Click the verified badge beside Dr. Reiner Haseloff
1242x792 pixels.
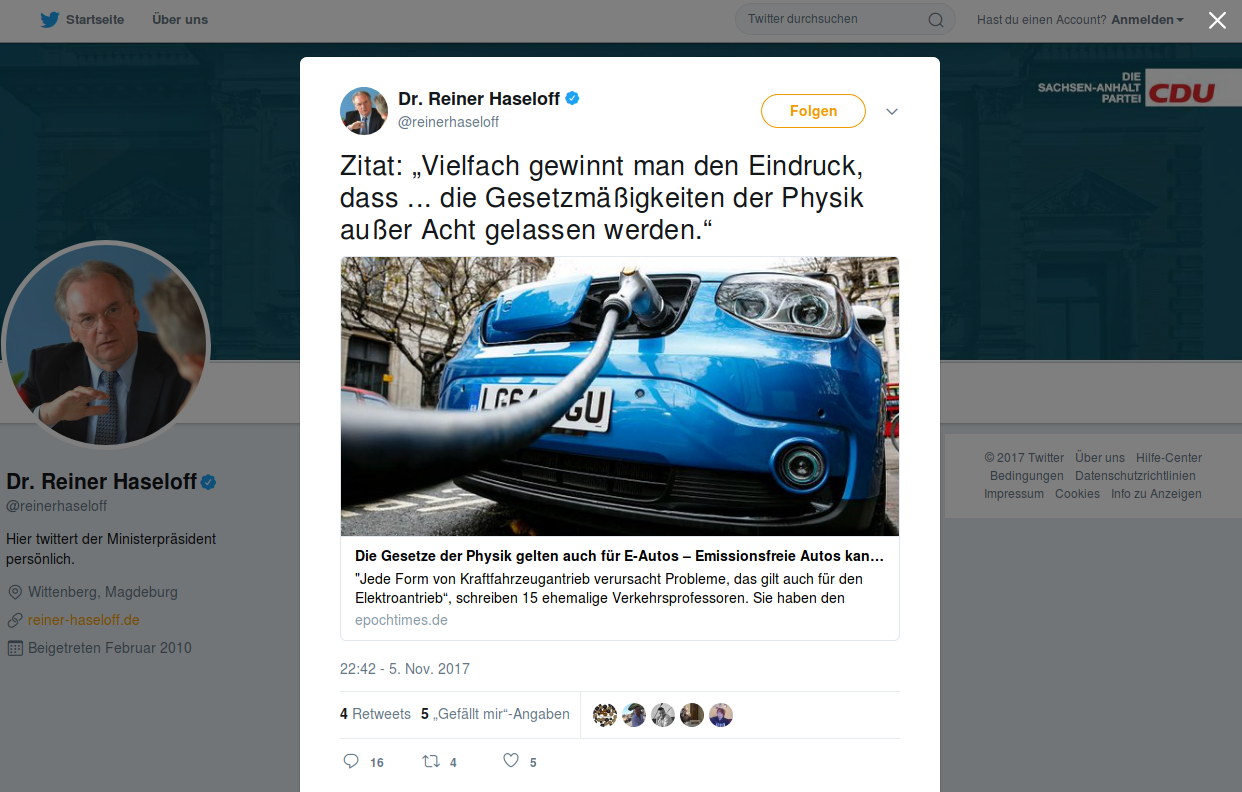point(573,98)
